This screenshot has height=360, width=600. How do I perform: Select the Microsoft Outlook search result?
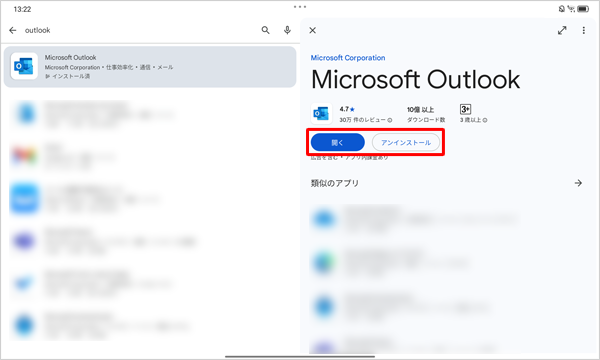click(150, 67)
